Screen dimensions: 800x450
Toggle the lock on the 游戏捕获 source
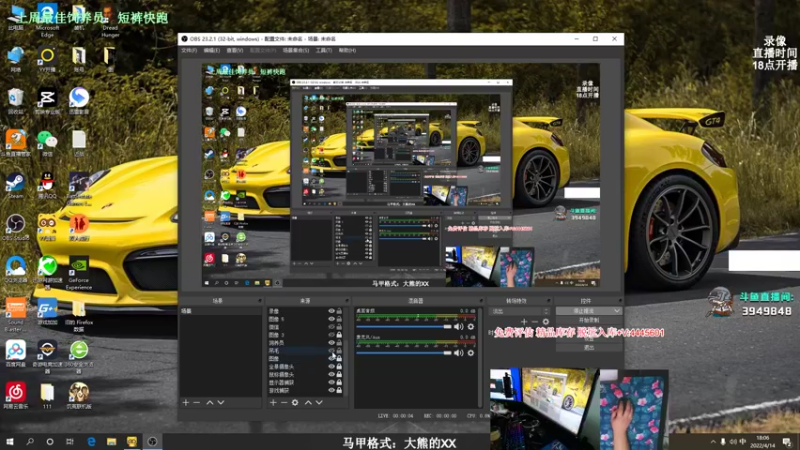(339, 390)
